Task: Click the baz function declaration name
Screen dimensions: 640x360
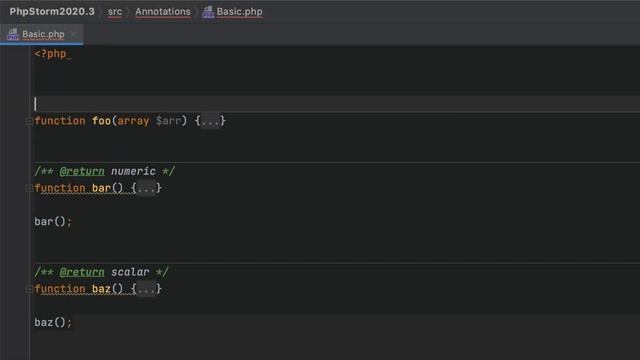Action: [x=101, y=289]
